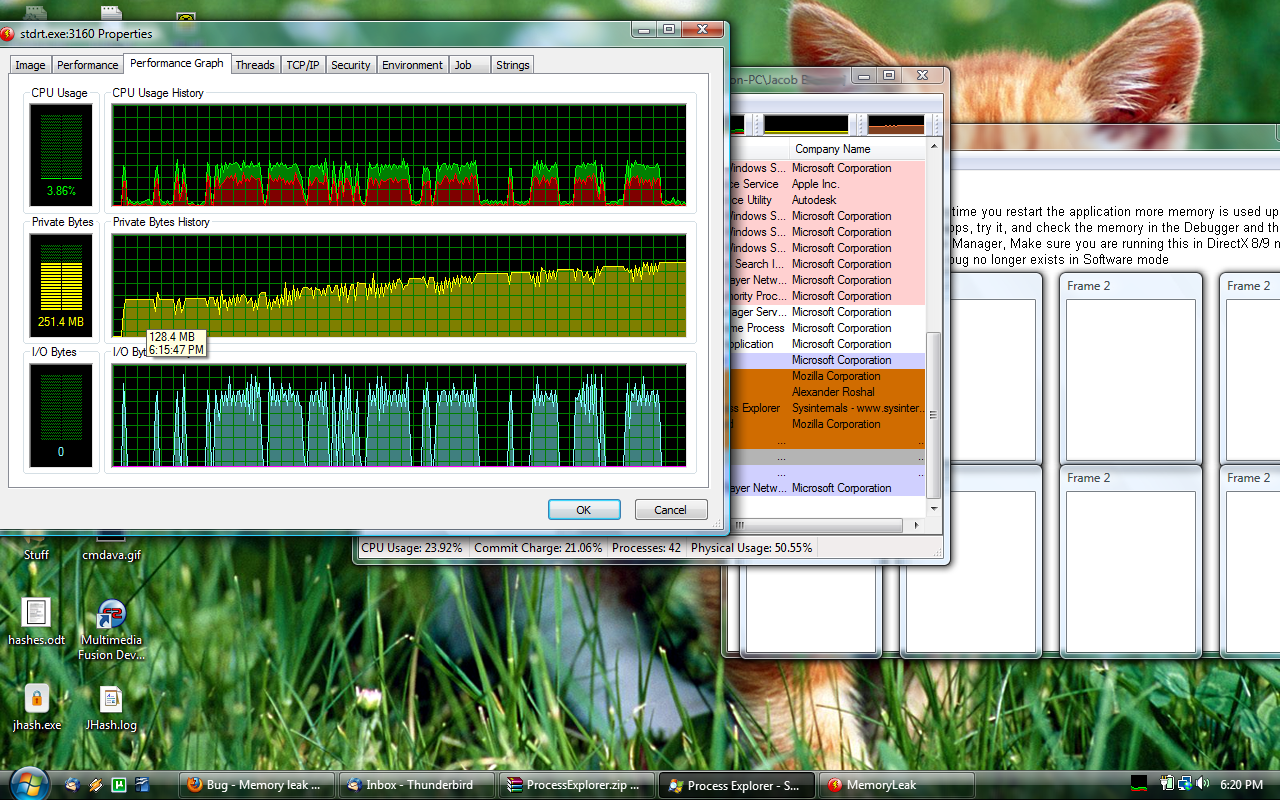Screen dimensions: 1280x800
Task: Go to the Environment tab
Action: tap(412, 65)
